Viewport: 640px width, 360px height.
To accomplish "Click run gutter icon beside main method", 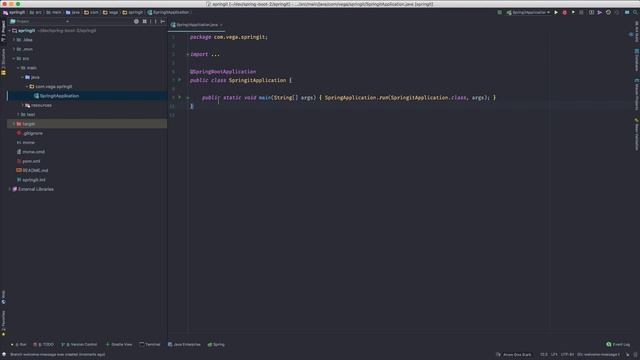I will click(x=179, y=97).
